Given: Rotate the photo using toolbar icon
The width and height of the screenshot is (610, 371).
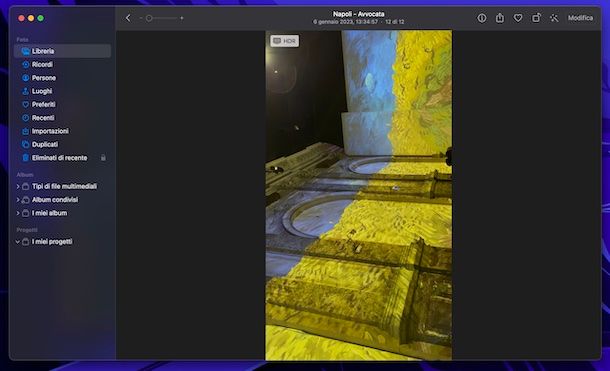Looking at the screenshot, I should [536, 18].
